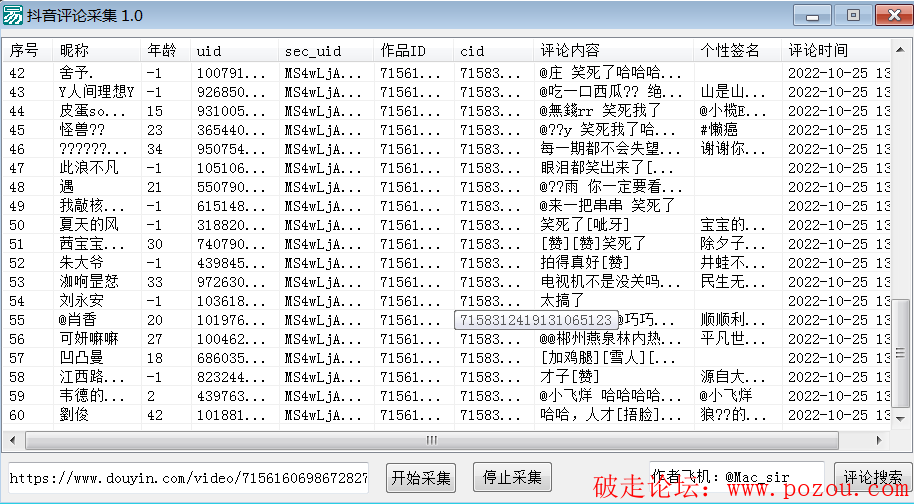The image size is (914, 504).
Task: Focus the douyin video URL field
Action: 188,478
